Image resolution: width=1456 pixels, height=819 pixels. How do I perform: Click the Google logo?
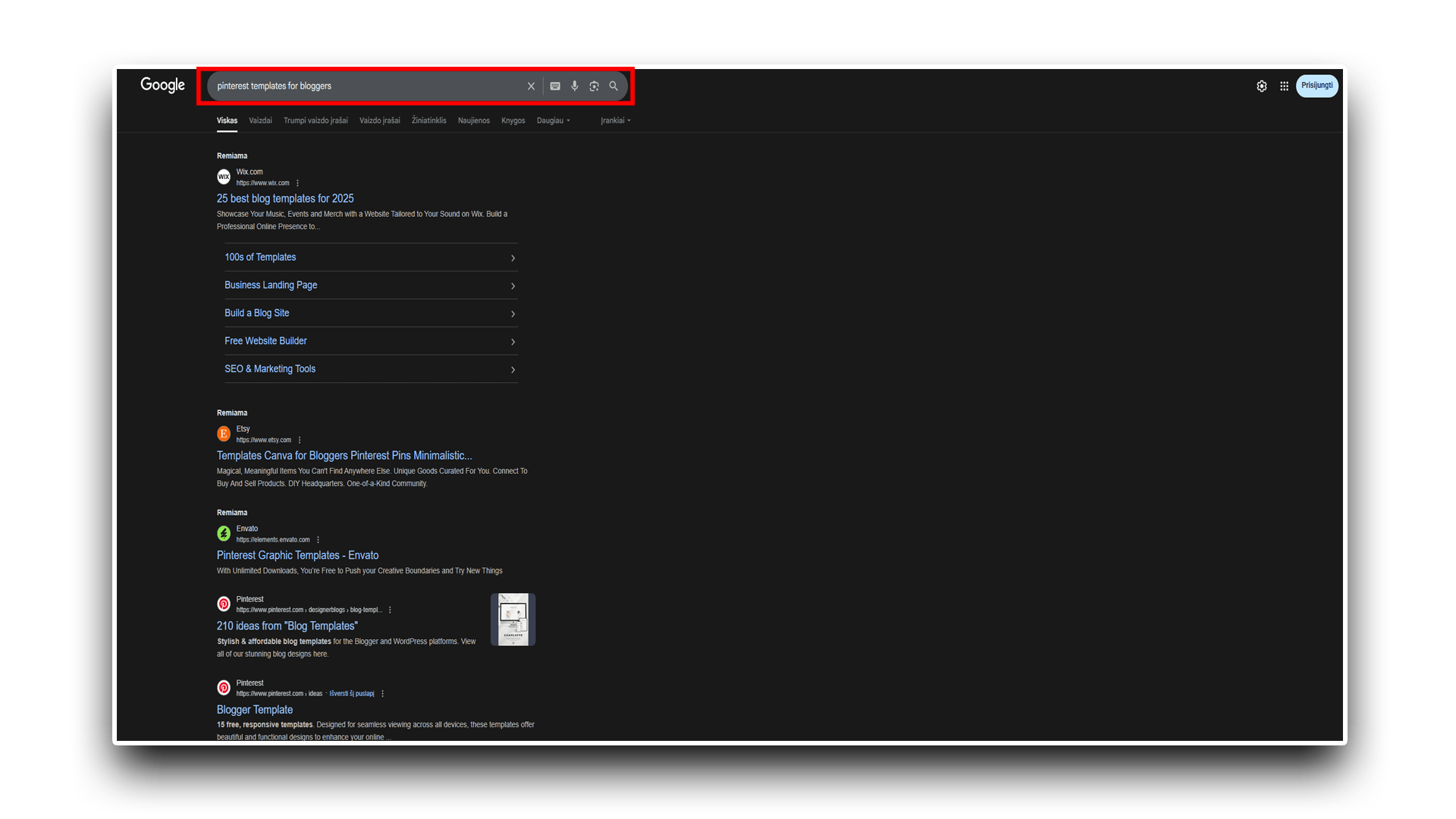pyautogui.click(x=162, y=85)
